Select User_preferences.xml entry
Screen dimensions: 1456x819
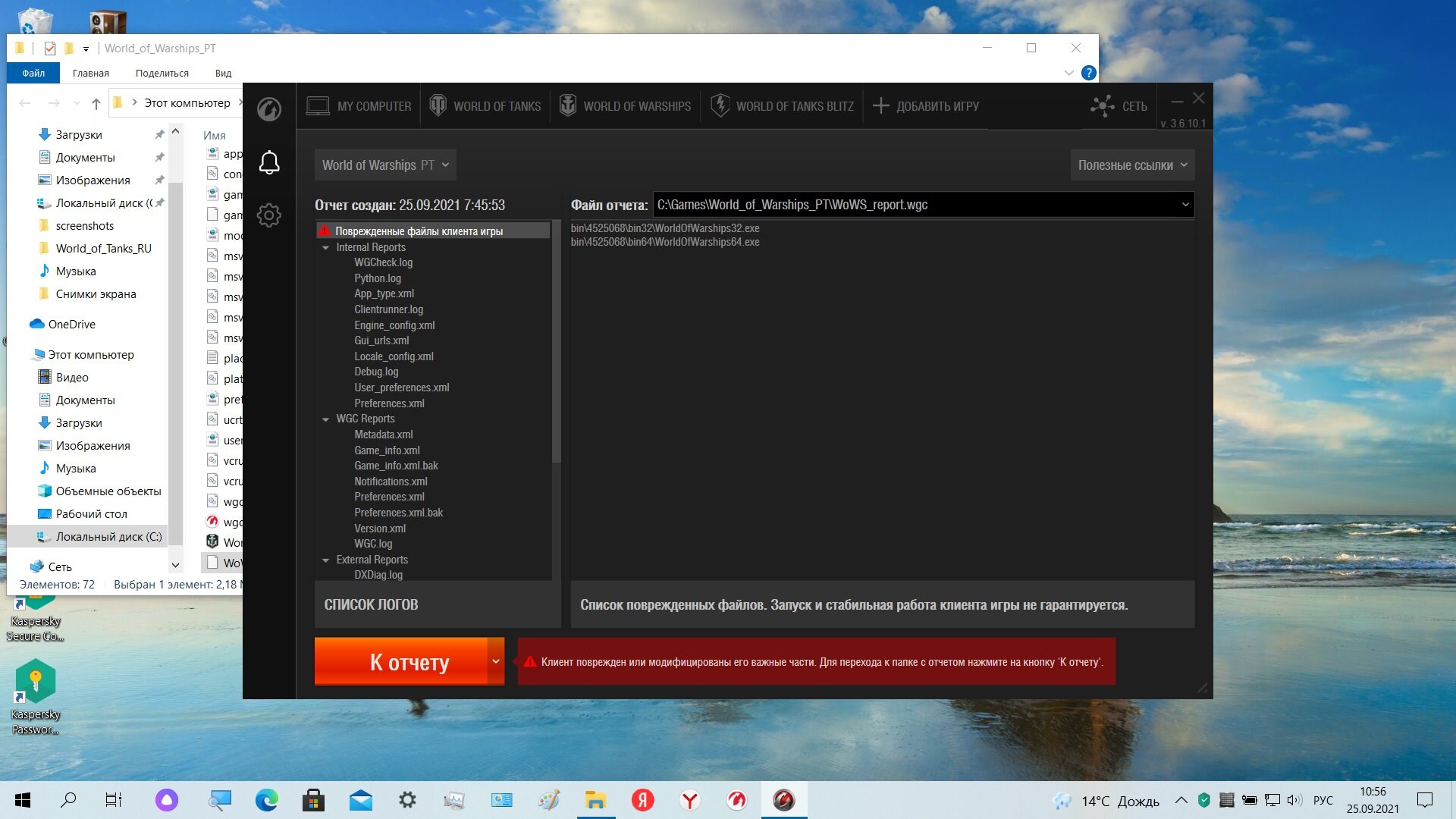click(x=401, y=388)
